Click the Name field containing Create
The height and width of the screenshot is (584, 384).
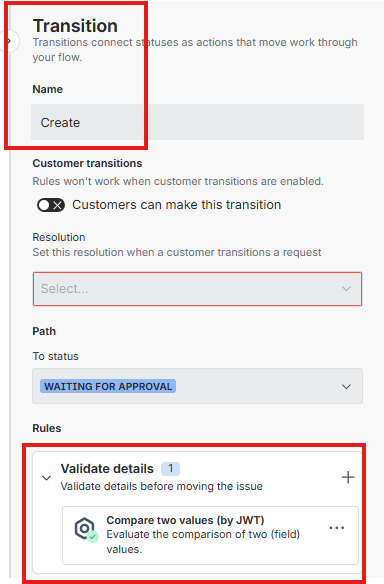click(x=197, y=122)
